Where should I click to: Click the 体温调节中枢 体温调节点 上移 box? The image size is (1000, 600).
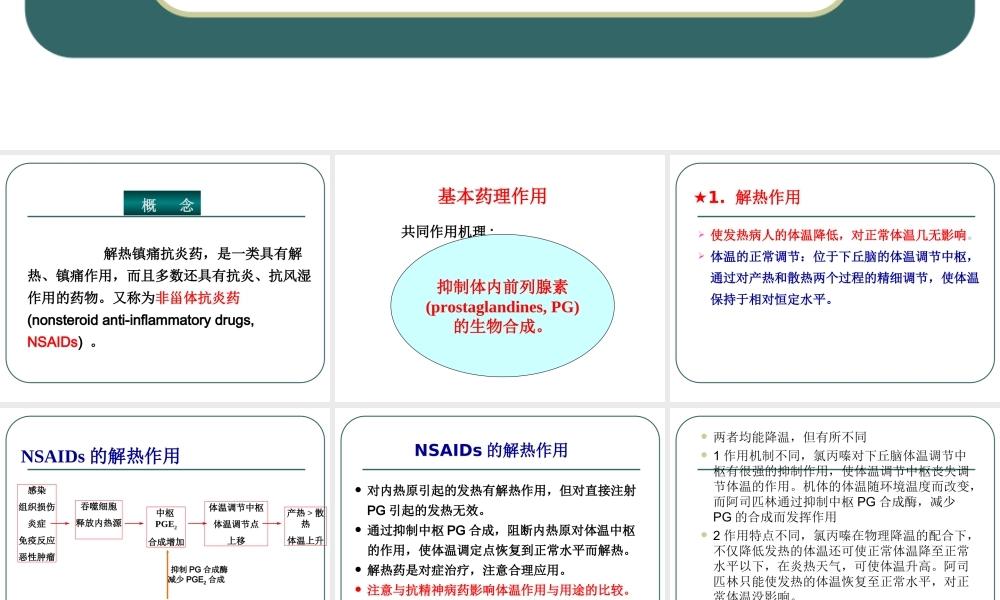(x=234, y=523)
